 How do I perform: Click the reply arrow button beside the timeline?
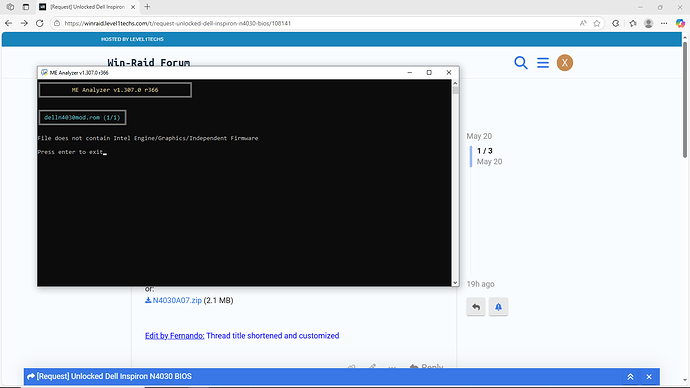[x=476, y=307]
